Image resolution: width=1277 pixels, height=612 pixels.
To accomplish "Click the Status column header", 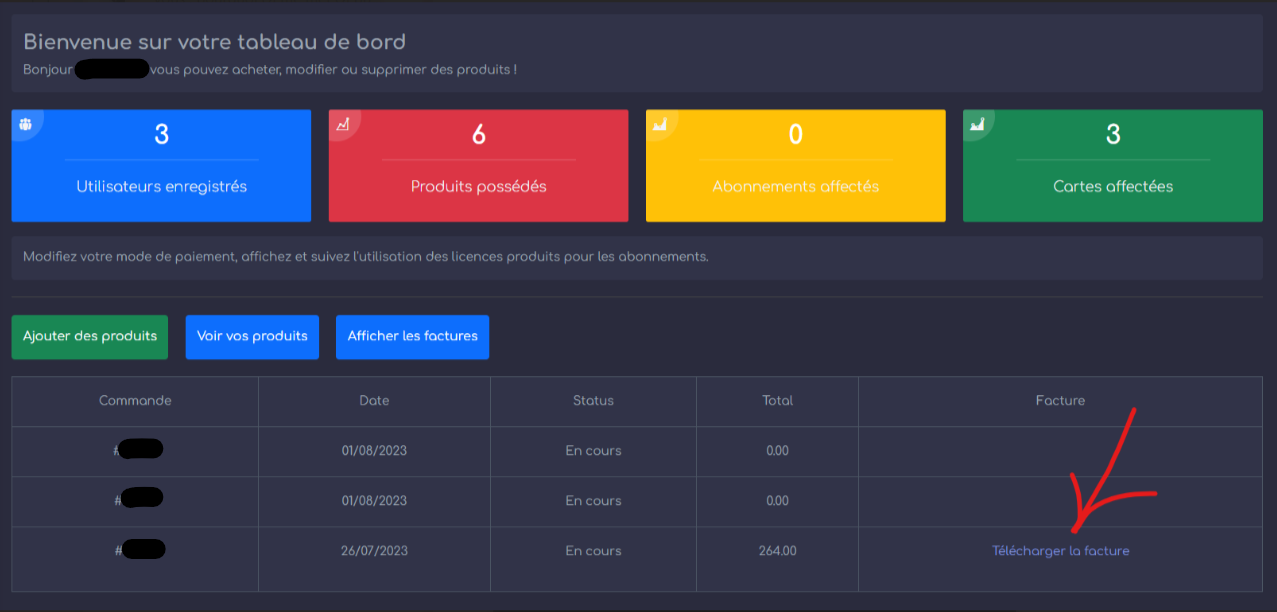I will click(593, 400).
